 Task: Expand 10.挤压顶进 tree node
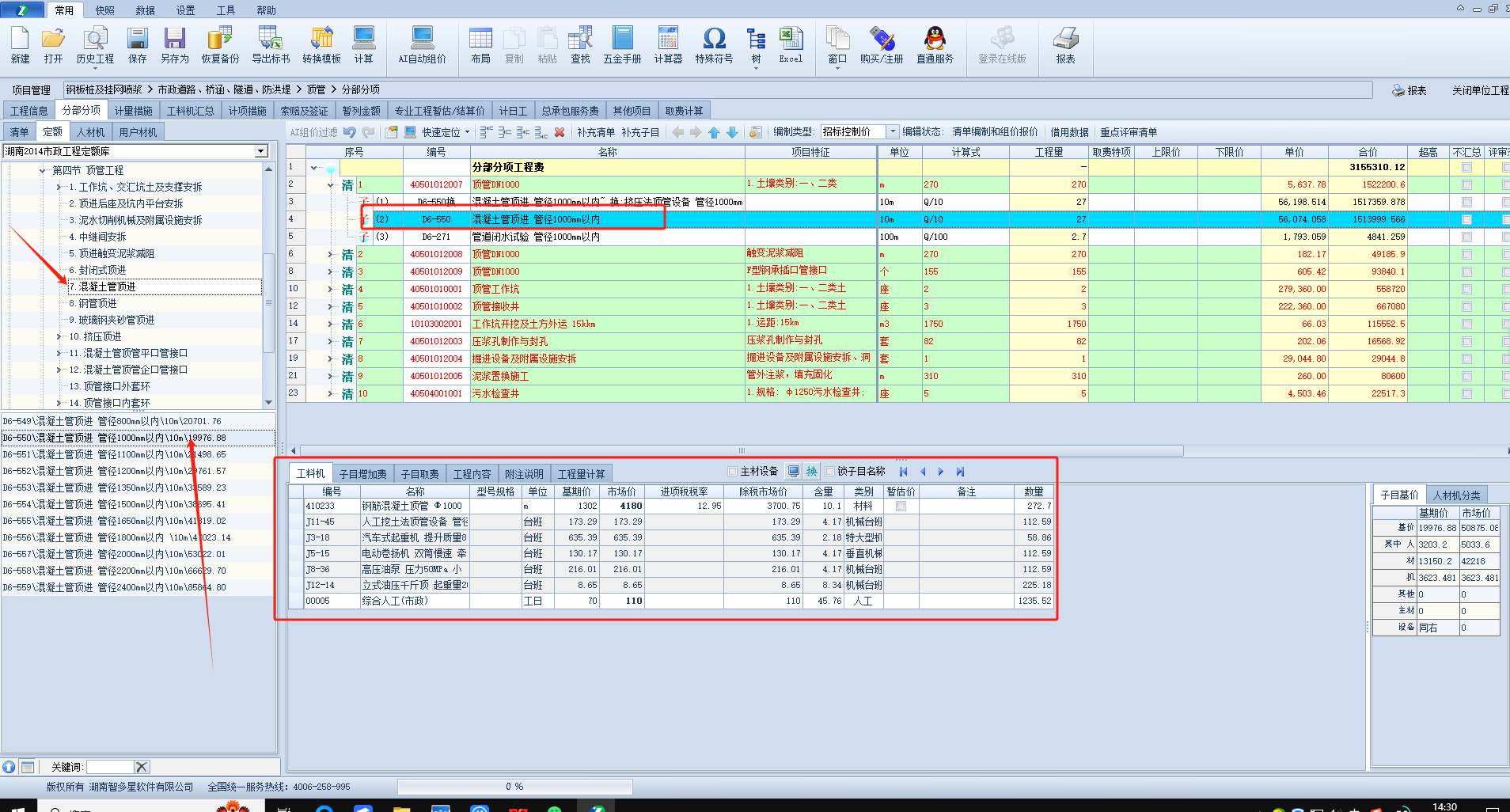59,336
